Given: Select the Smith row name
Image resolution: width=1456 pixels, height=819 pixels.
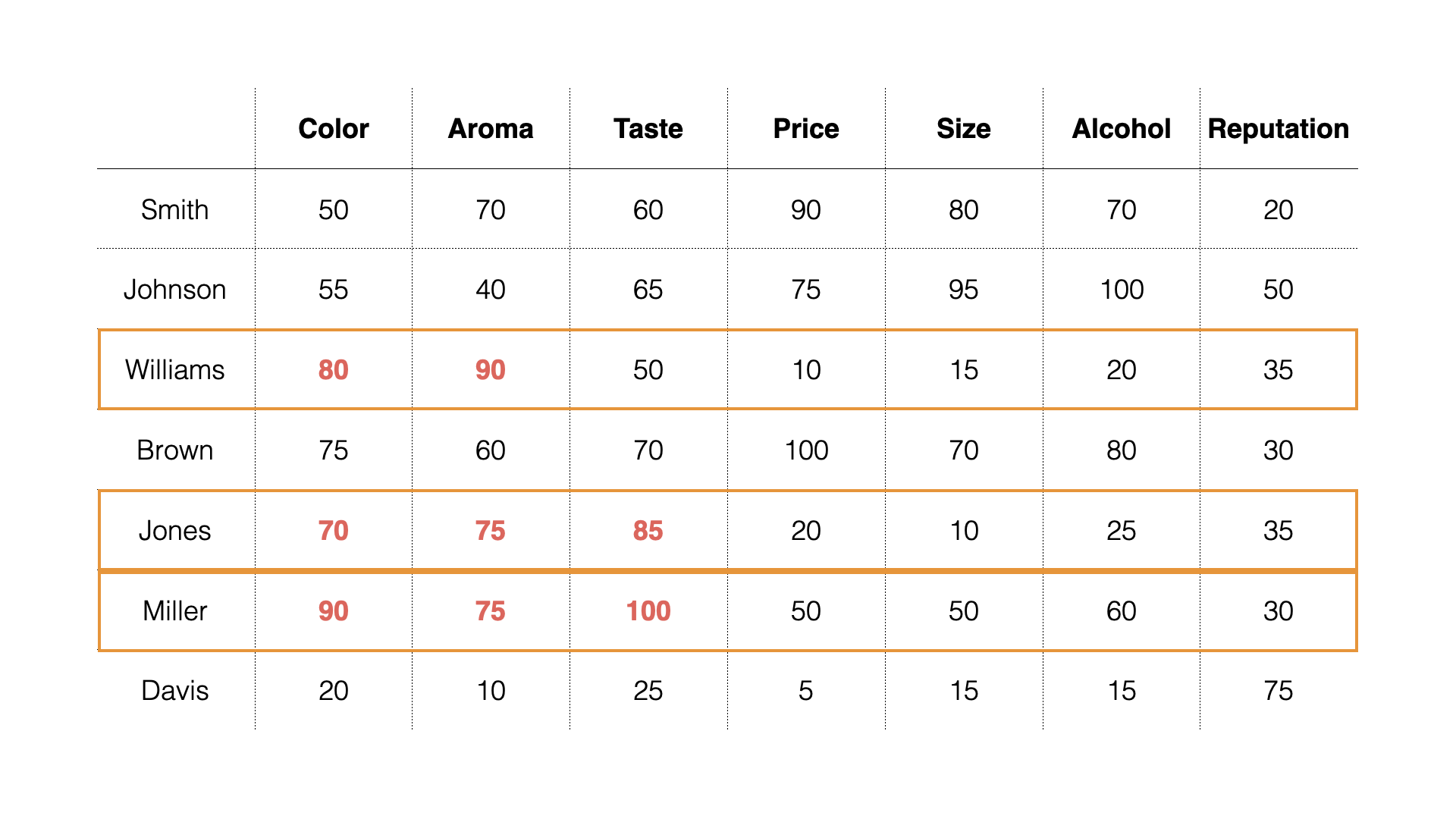Looking at the screenshot, I should 174,210.
